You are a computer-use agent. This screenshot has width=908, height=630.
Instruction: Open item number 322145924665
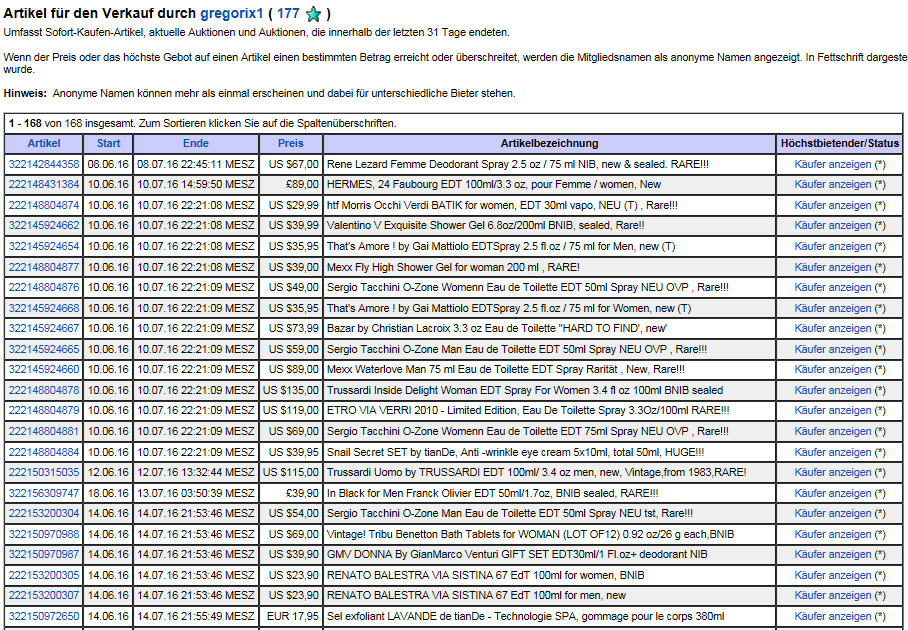[x=44, y=350]
